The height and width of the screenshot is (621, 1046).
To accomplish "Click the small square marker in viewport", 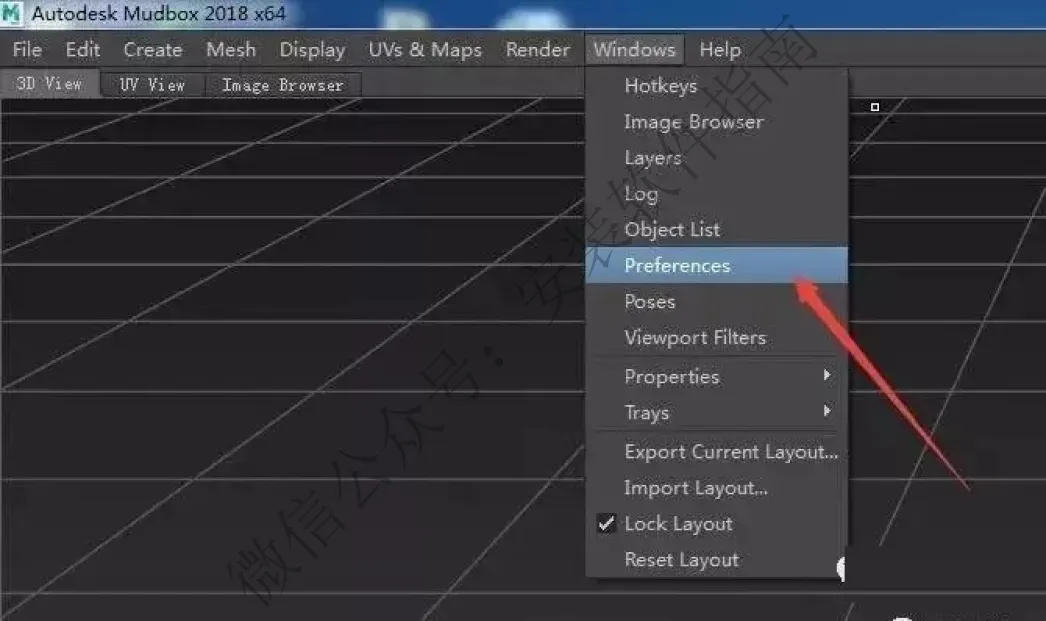I will pos(875,107).
